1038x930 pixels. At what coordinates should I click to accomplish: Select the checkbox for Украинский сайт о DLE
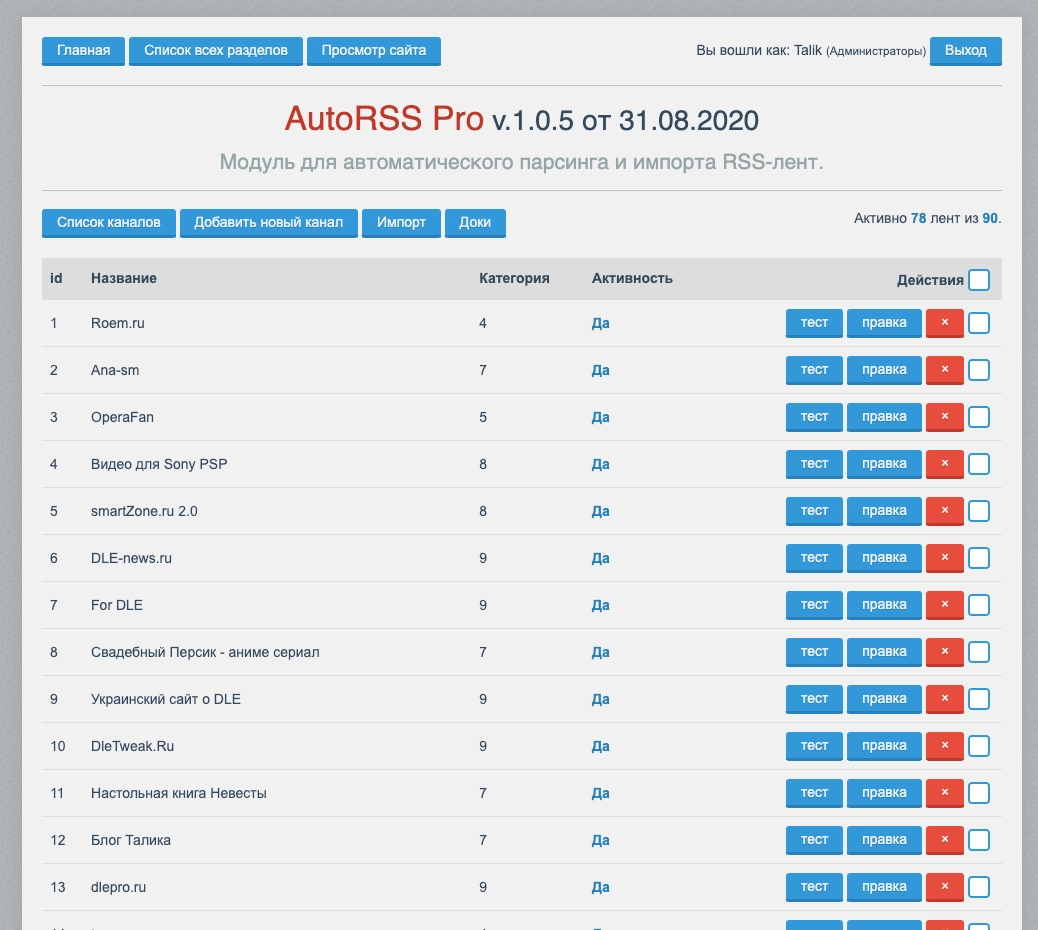(x=979, y=699)
